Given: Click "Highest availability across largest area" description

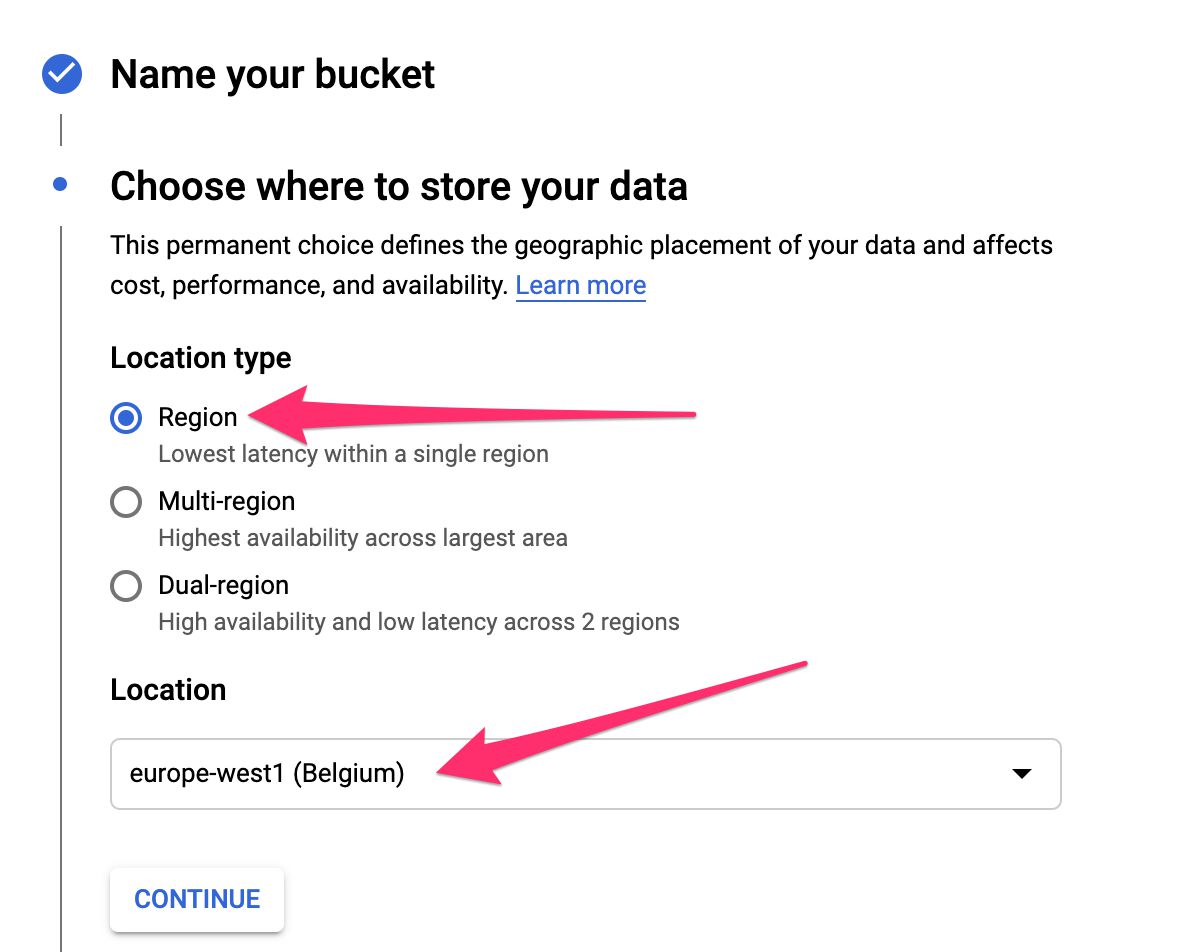Looking at the screenshot, I should (363, 538).
